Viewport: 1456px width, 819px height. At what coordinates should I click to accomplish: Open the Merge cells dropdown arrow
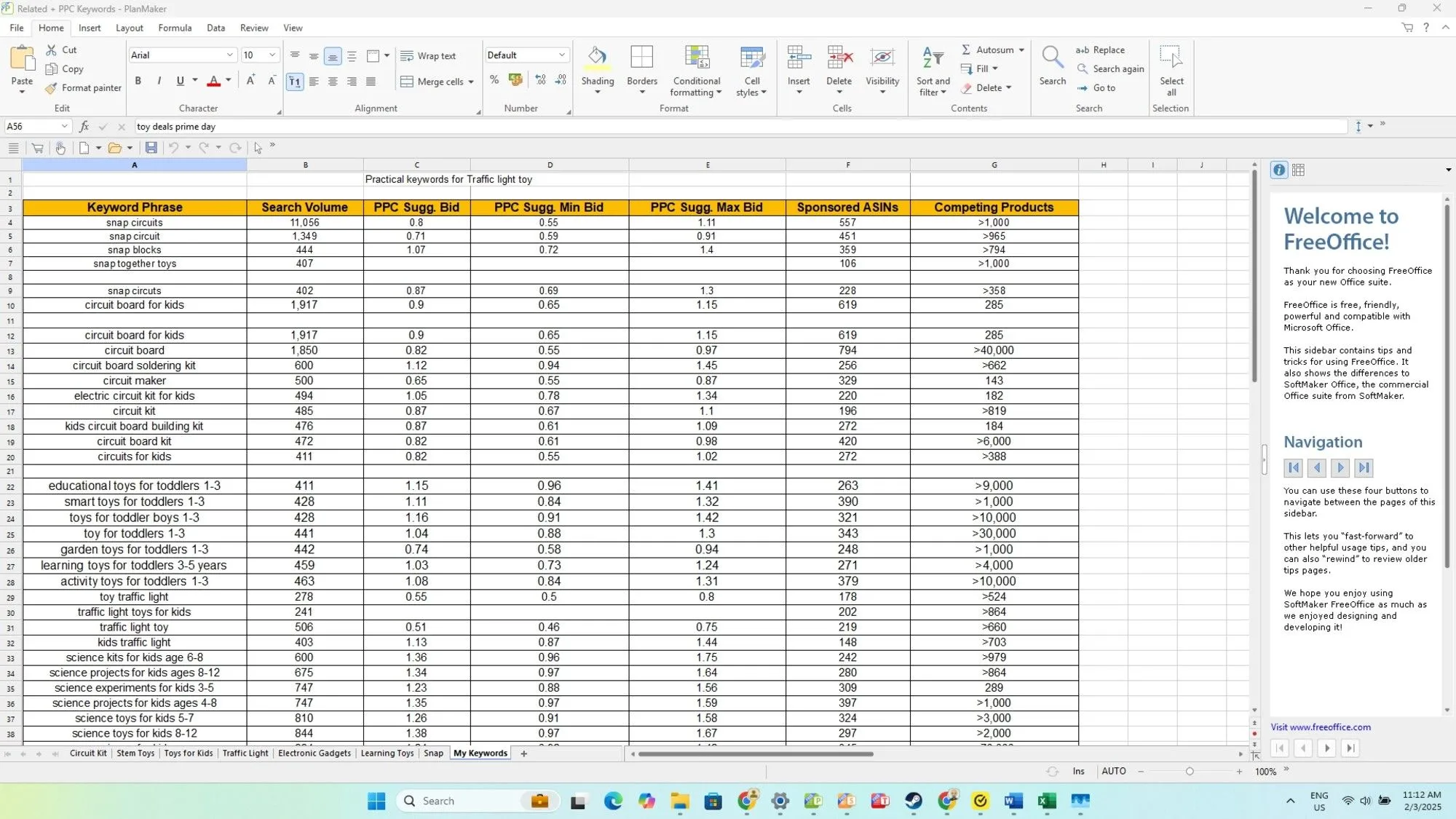(x=470, y=82)
